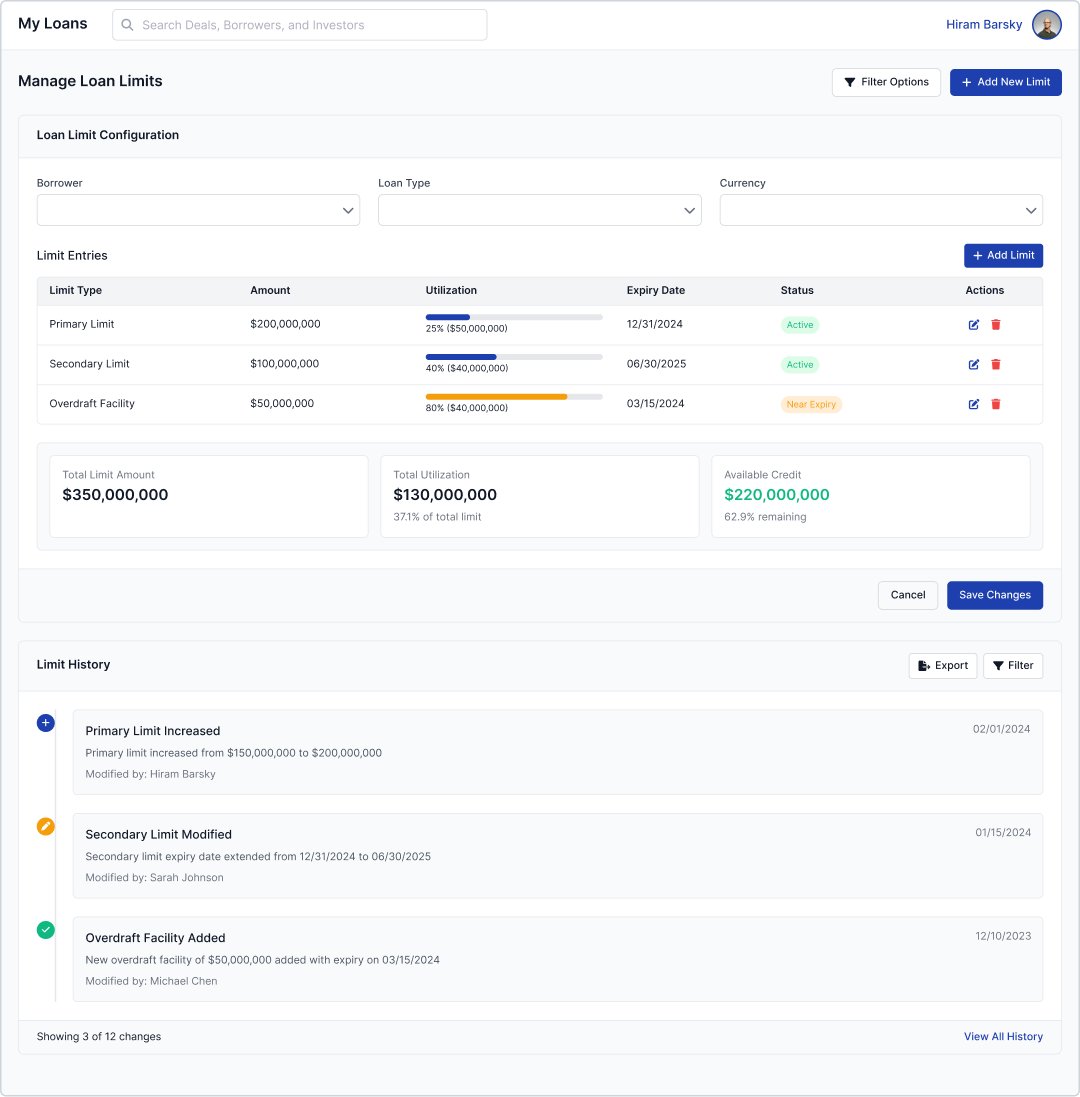Open Hiram Barsky's profile avatar

[x=1046, y=25]
